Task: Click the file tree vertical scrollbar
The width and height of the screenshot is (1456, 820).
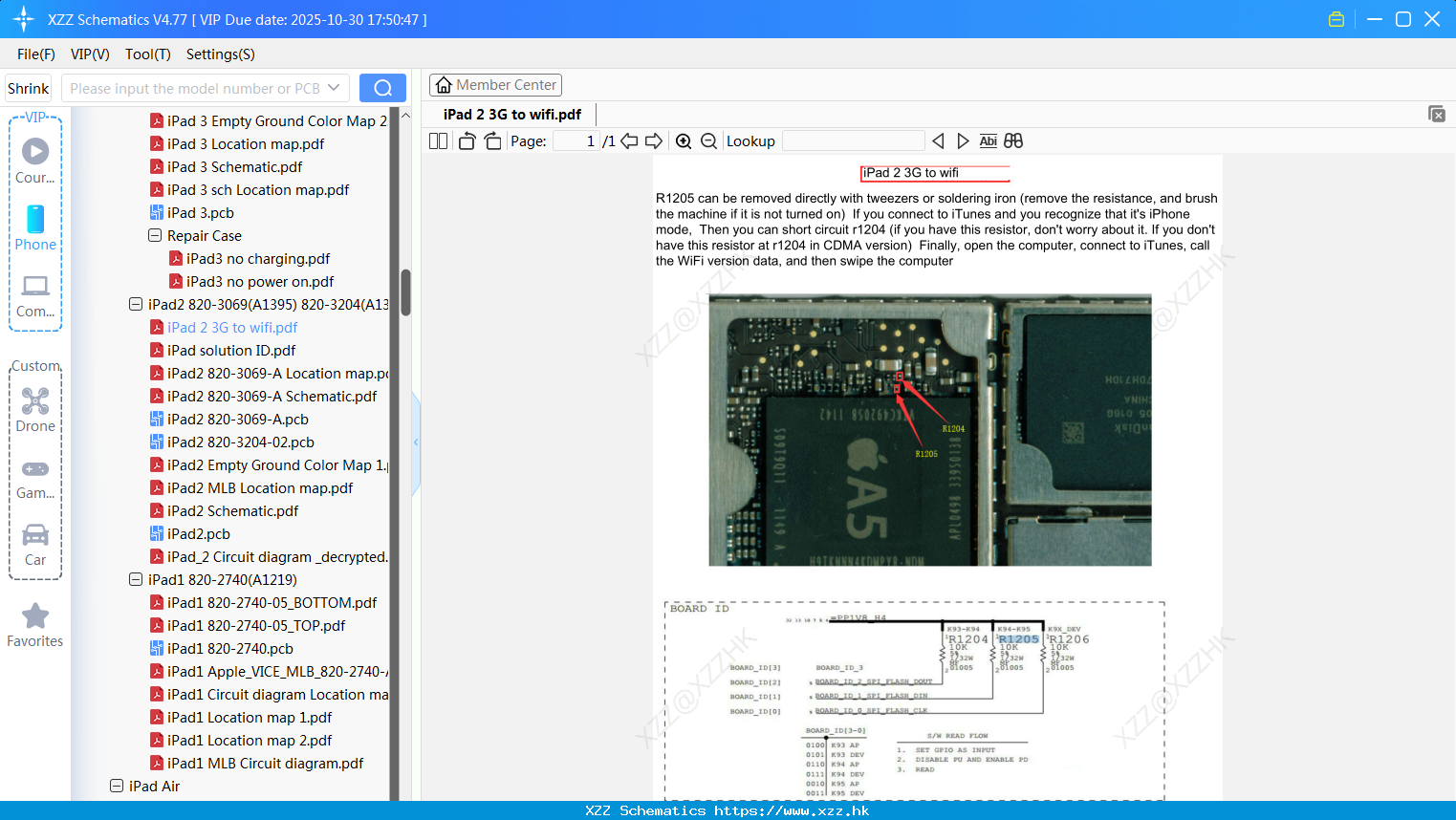Action: (405, 292)
